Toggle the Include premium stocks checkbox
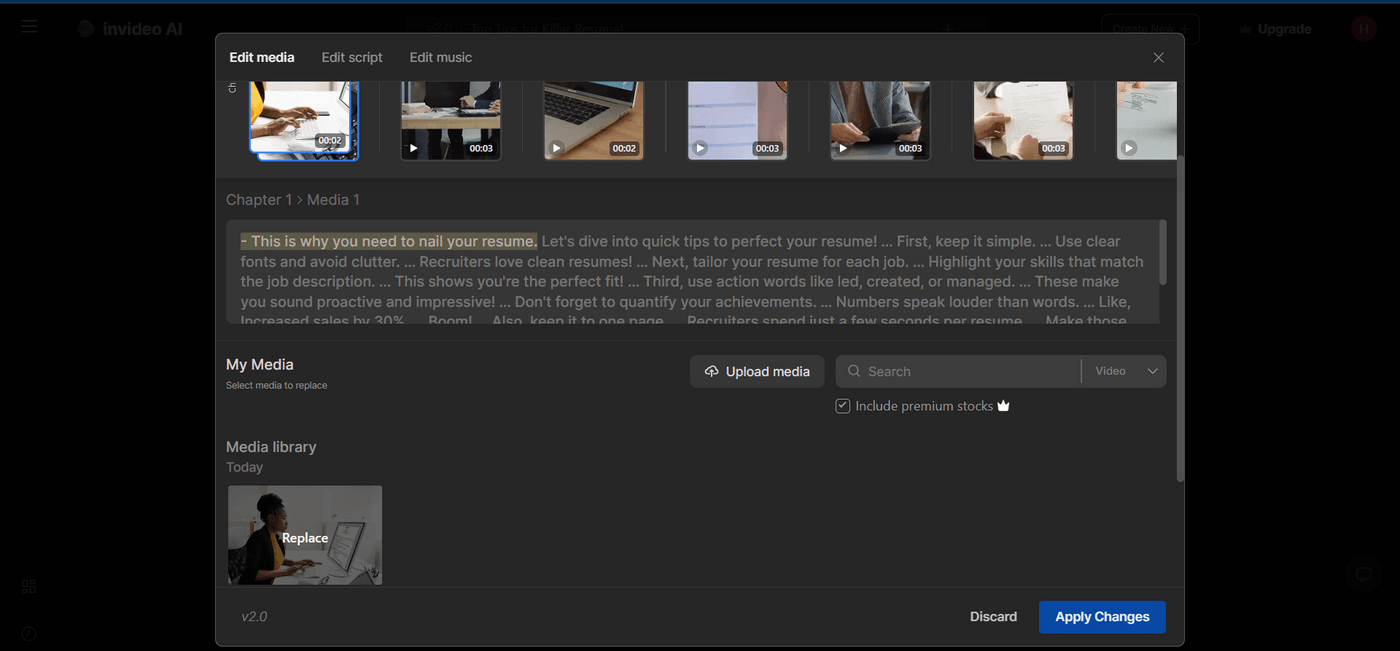This screenshot has height=651, width=1400. [x=843, y=406]
